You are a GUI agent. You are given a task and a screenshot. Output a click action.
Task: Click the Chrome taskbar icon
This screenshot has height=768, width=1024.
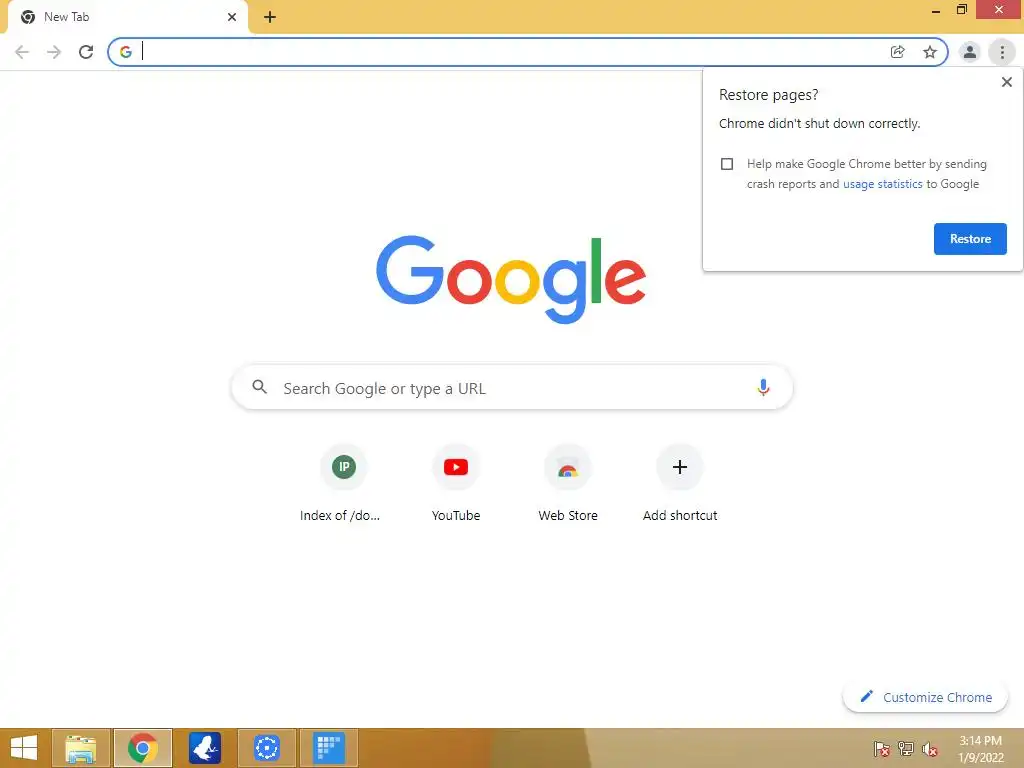point(143,748)
